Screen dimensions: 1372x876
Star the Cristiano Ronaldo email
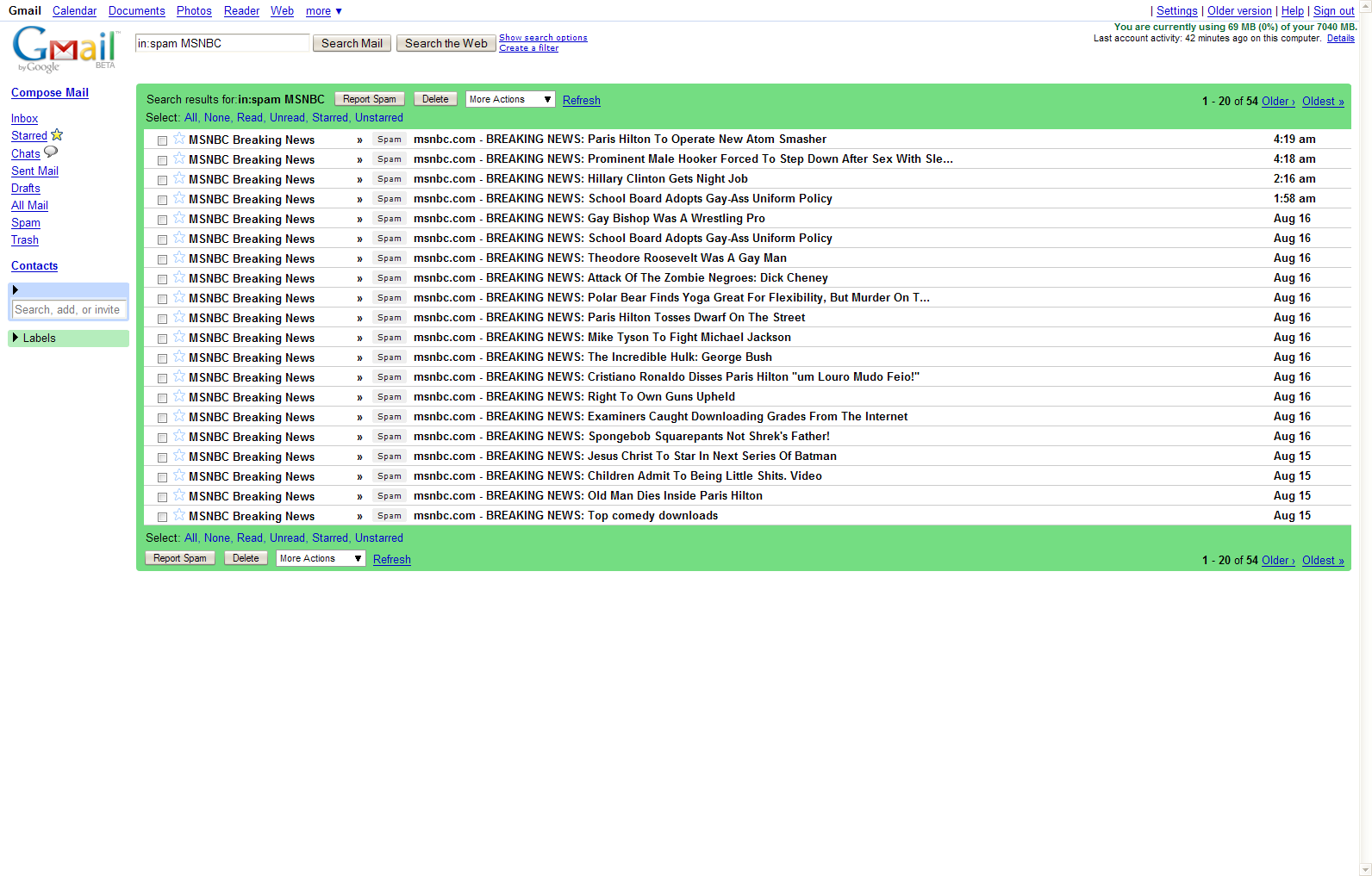coord(179,376)
